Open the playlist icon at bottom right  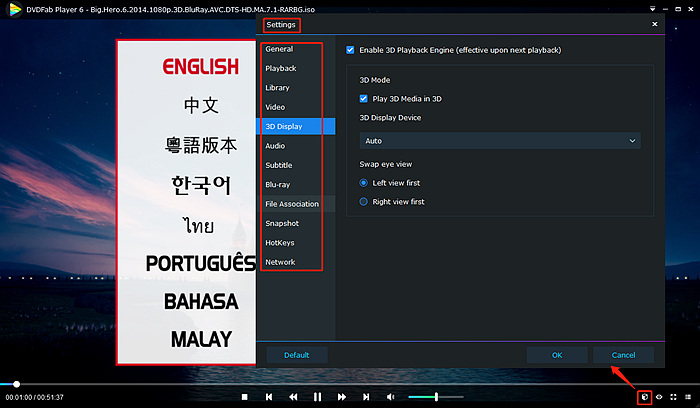coord(687,397)
